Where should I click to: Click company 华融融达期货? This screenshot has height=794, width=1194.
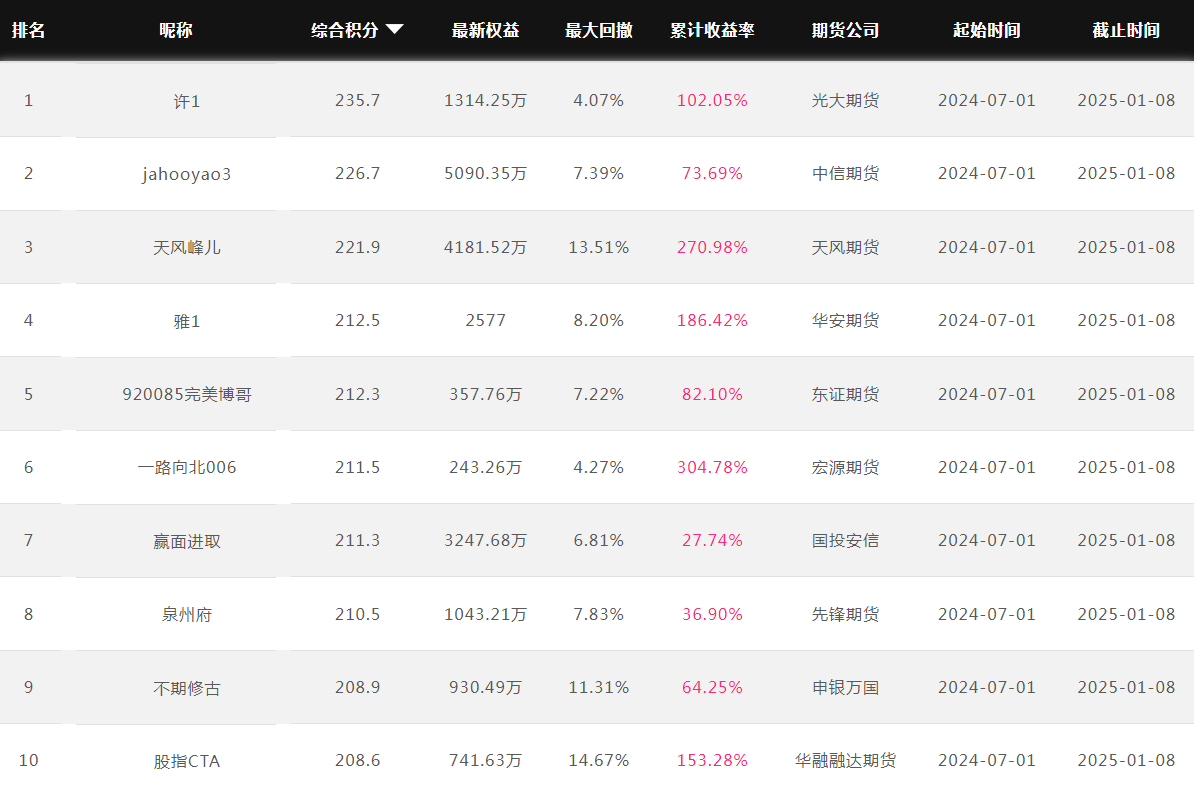845,761
